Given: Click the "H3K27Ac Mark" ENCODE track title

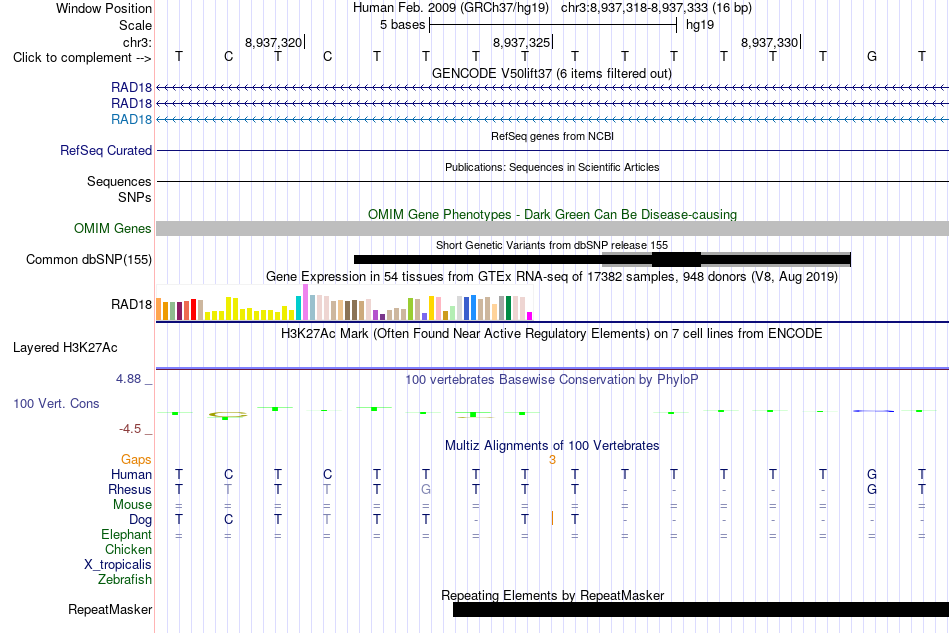Looking at the screenshot, I should 552,334.
